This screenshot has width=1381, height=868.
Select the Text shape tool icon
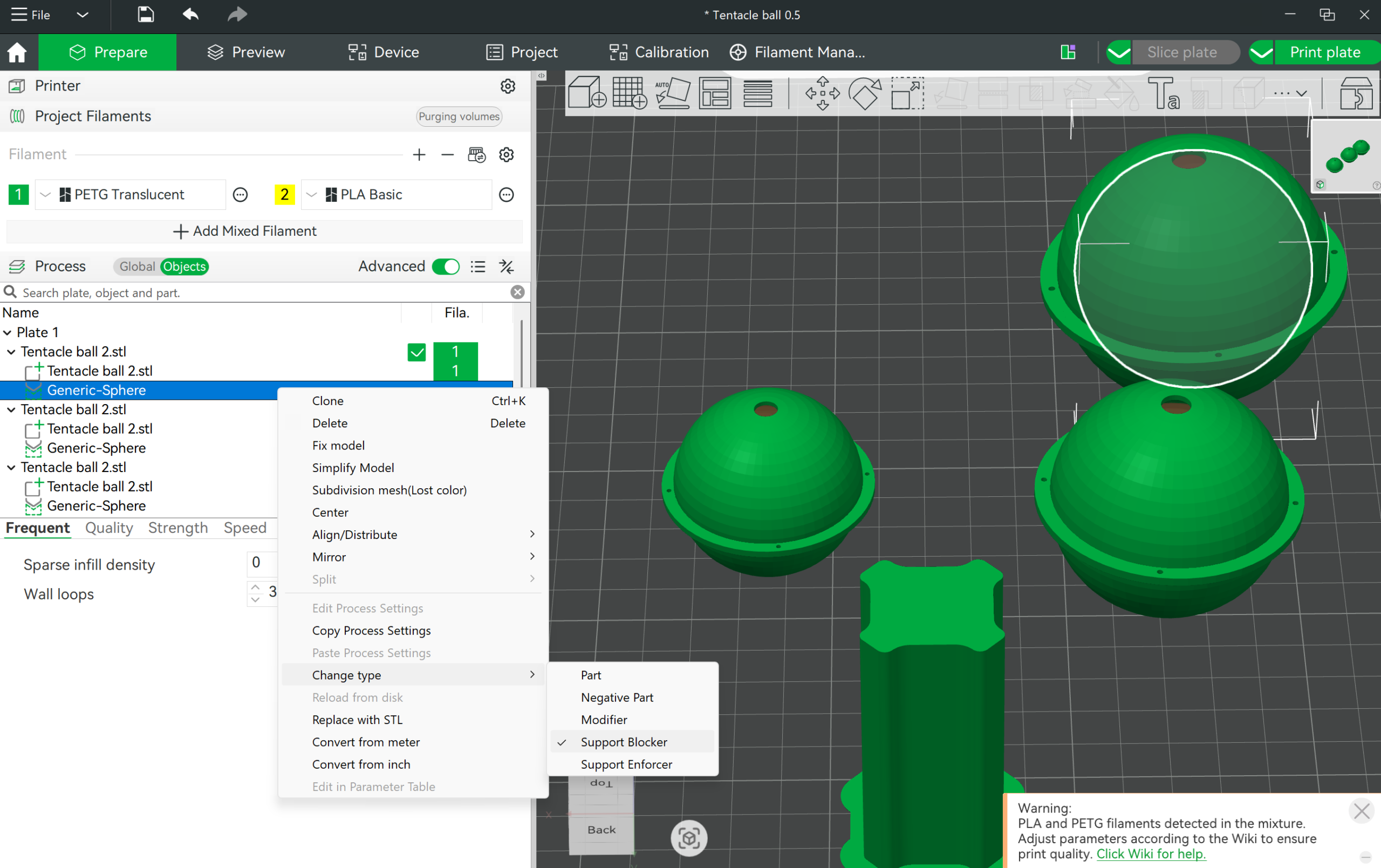(1163, 92)
